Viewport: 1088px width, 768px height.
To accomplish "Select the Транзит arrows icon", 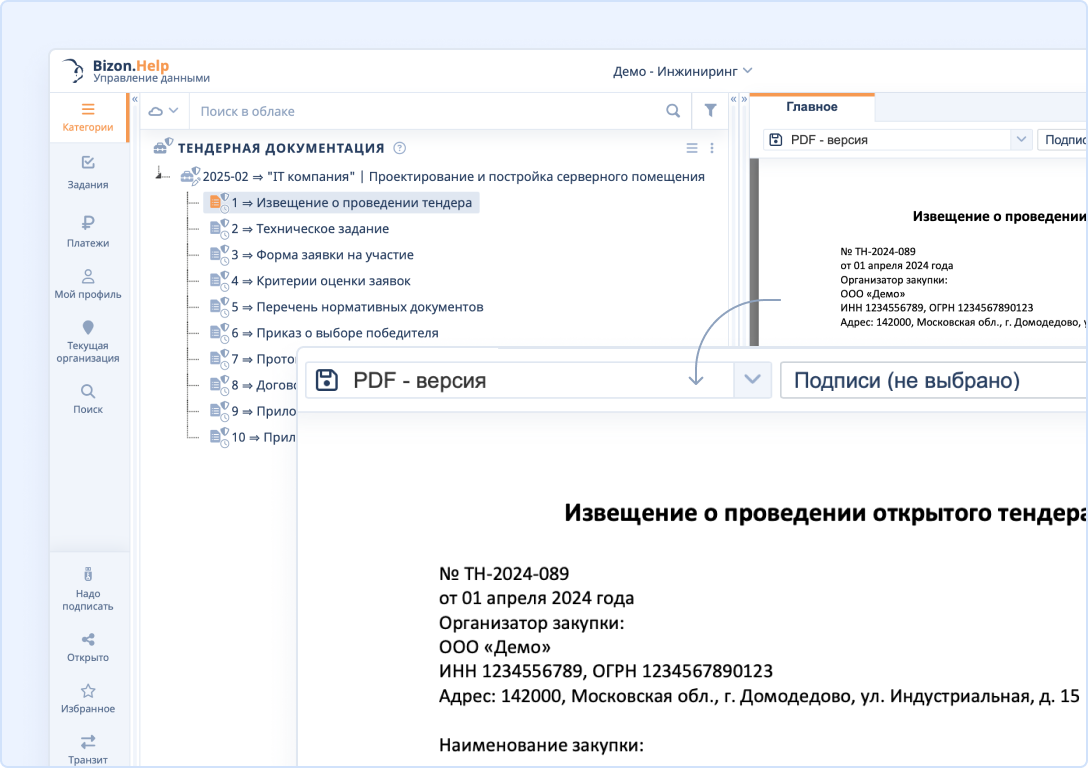I will pyautogui.click(x=89, y=740).
